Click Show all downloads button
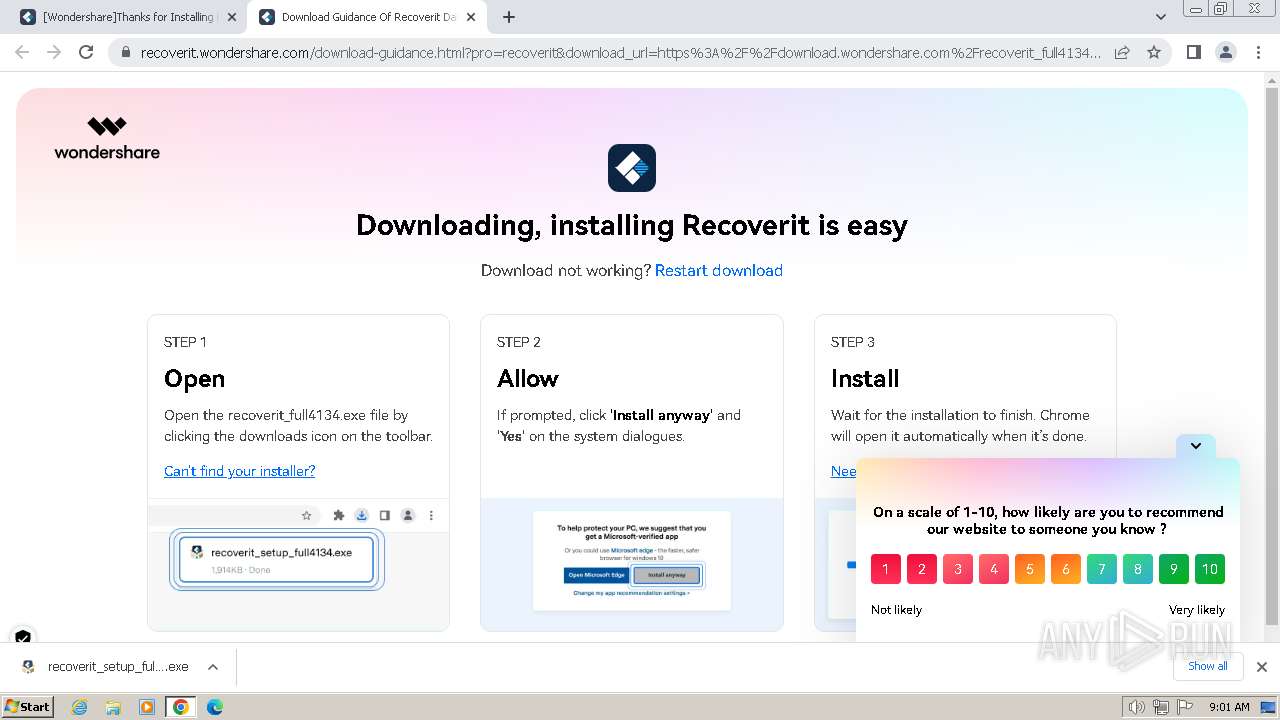The image size is (1280, 720). pos(1207,666)
